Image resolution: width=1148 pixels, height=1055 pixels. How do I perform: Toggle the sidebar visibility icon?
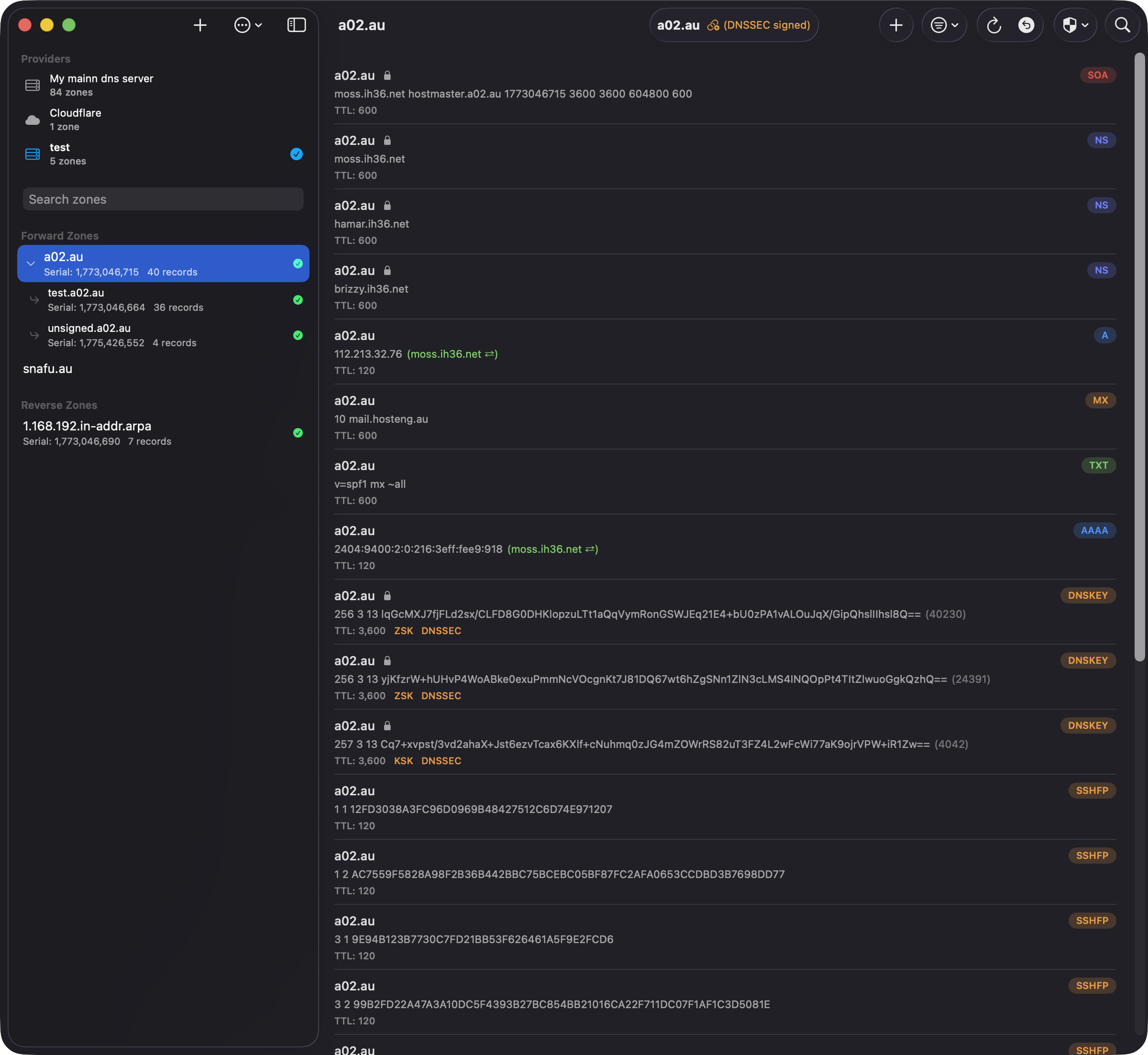(296, 25)
